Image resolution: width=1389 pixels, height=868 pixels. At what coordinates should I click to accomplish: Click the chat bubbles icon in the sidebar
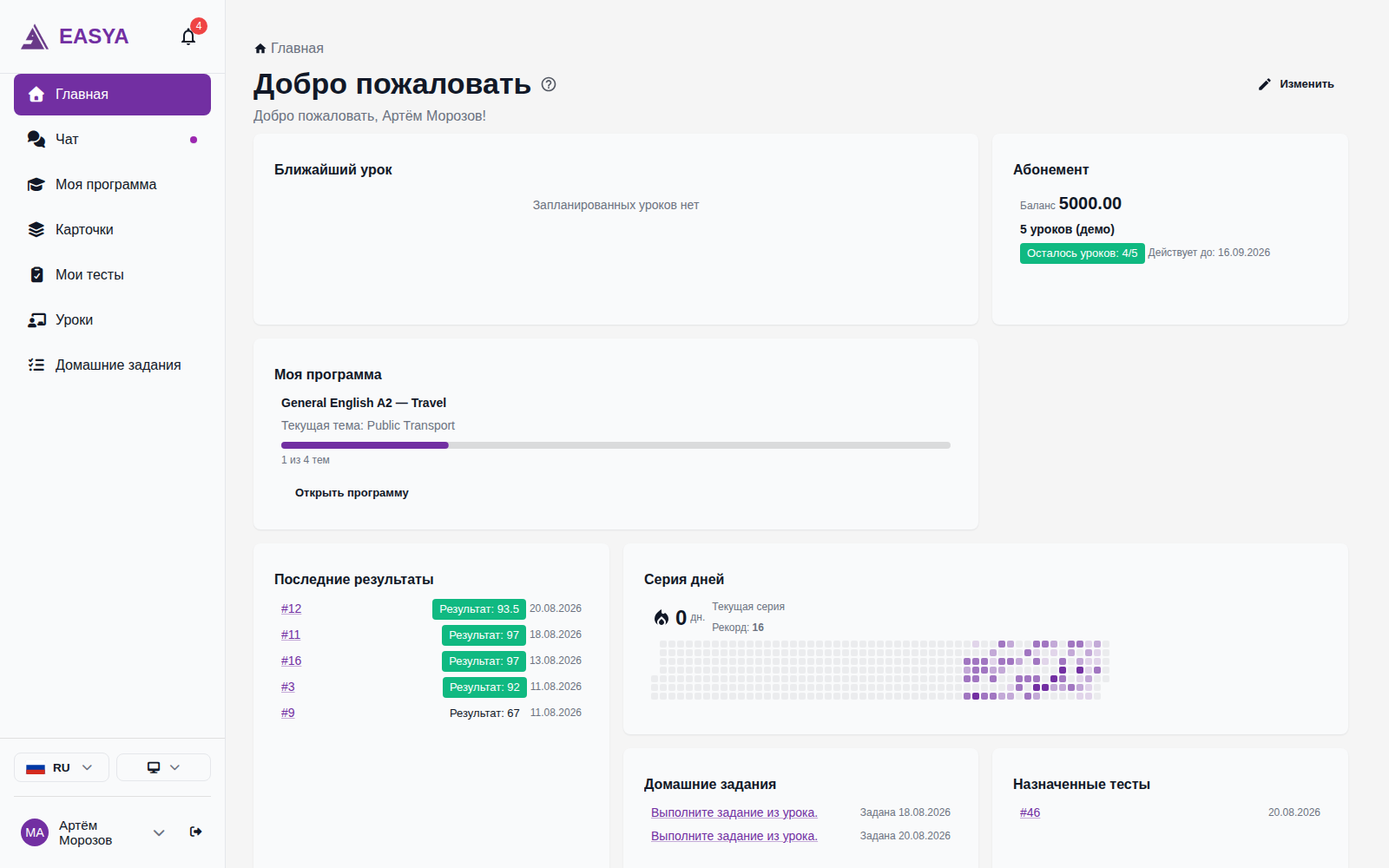[x=36, y=139]
